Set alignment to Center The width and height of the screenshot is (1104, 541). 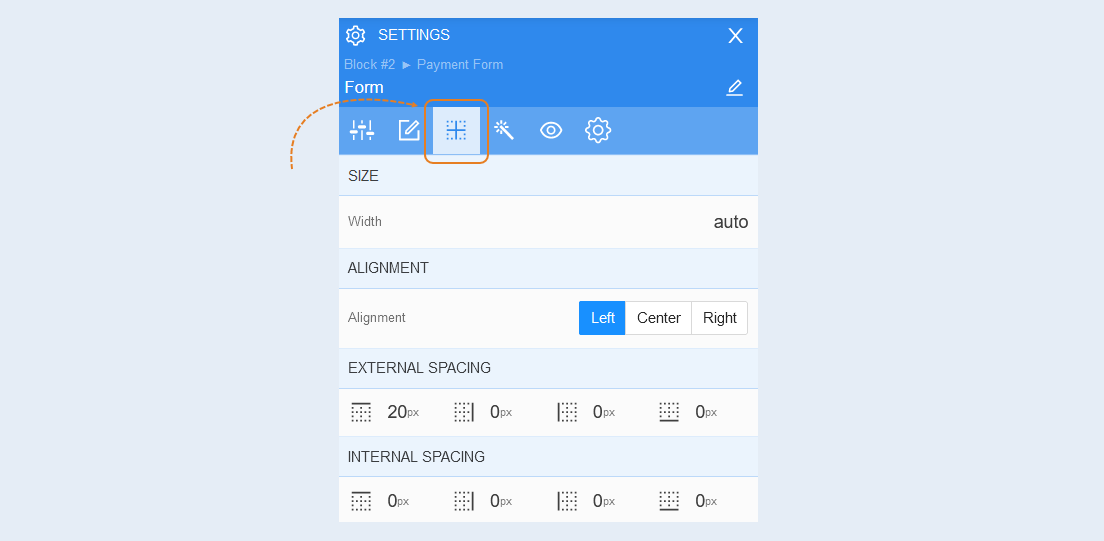(x=658, y=318)
